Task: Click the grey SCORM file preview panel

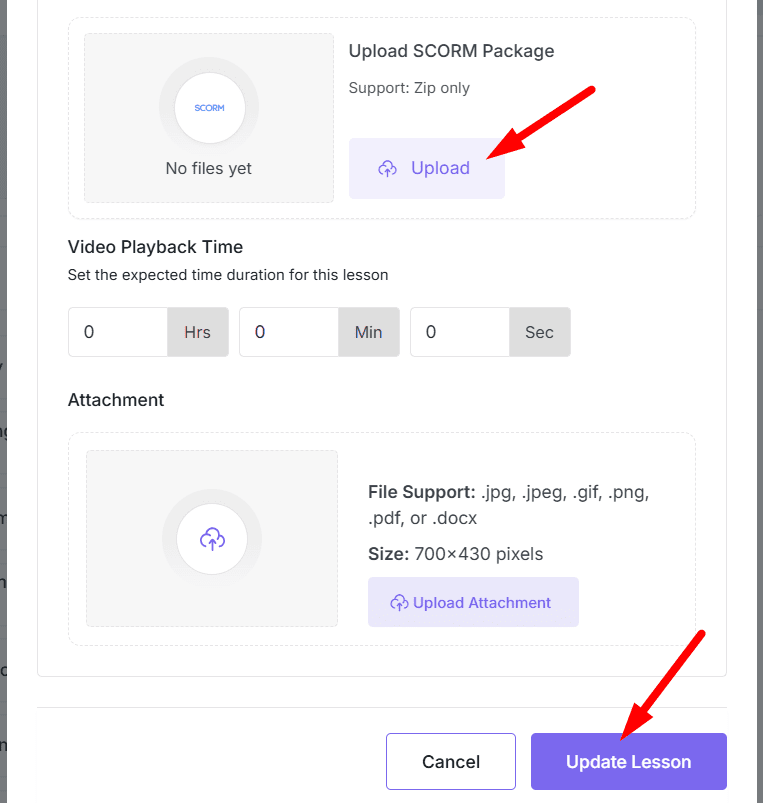Action: (x=208, y=118)
